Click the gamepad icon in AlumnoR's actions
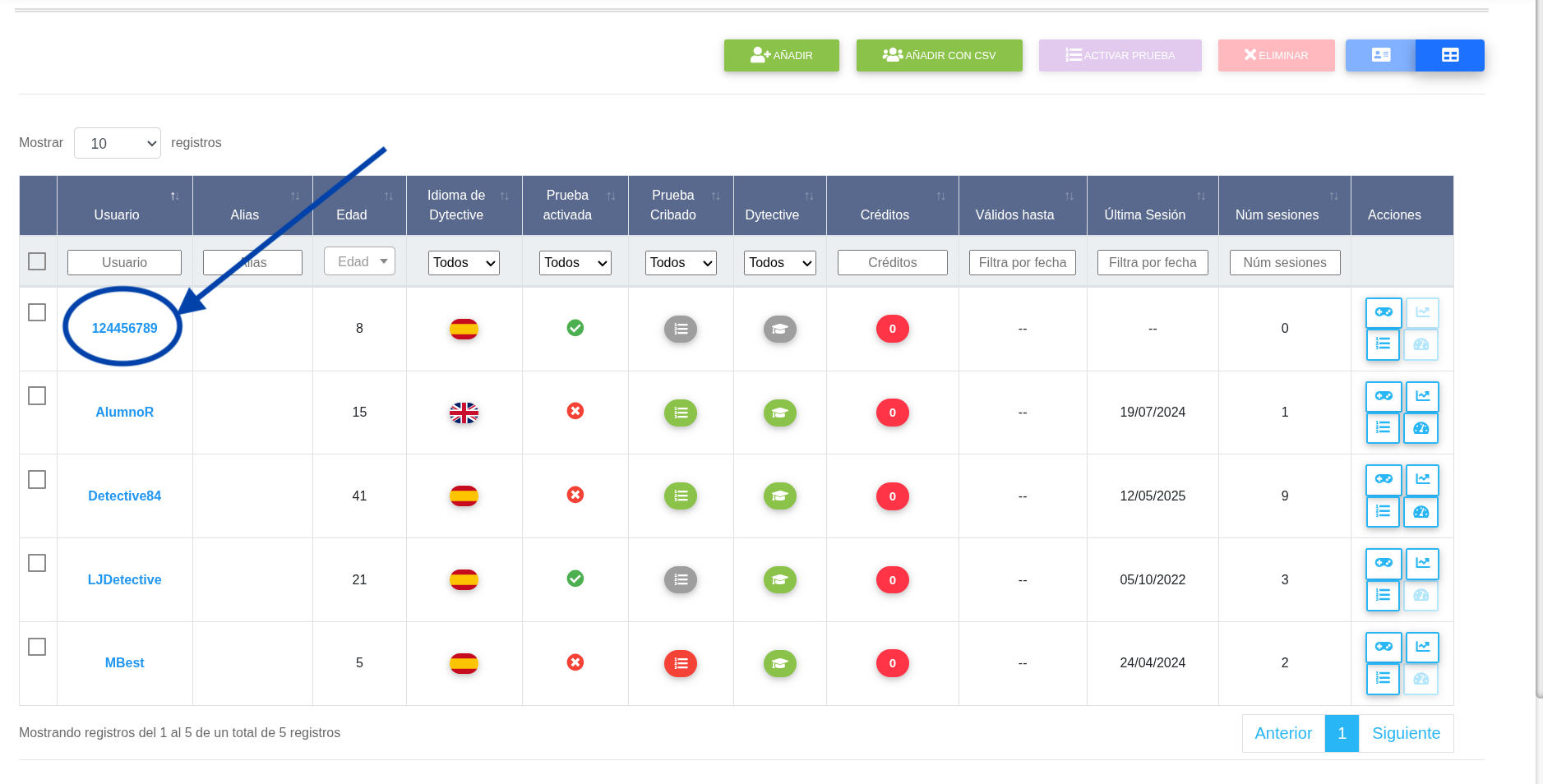Image resolution: width=1543 pixels, height=784 pixels. 1384,396
